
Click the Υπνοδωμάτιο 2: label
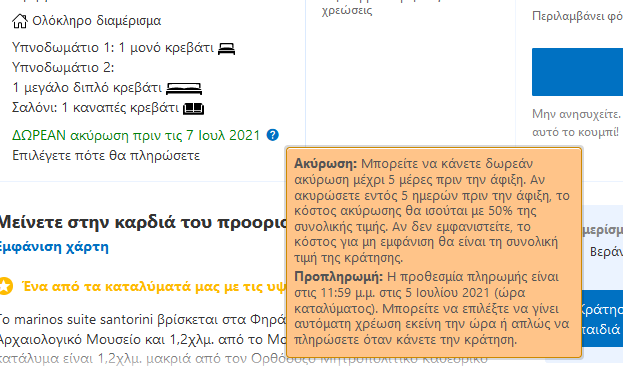coord(63,68)
